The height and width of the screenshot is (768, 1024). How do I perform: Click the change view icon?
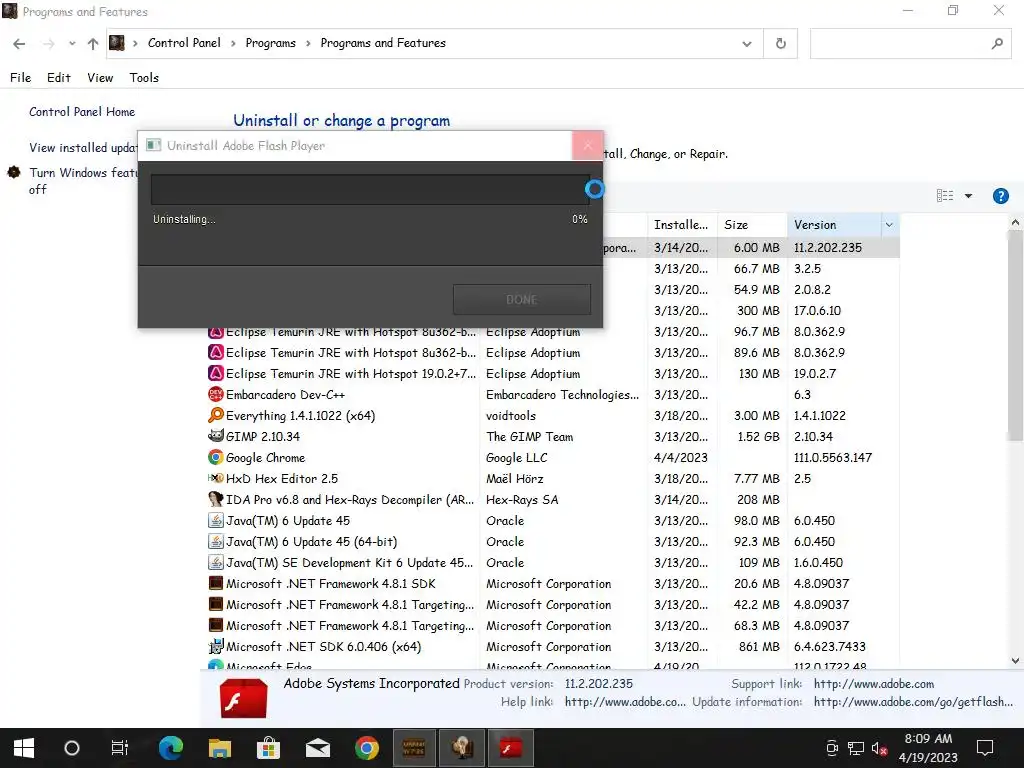coord(944,196)
